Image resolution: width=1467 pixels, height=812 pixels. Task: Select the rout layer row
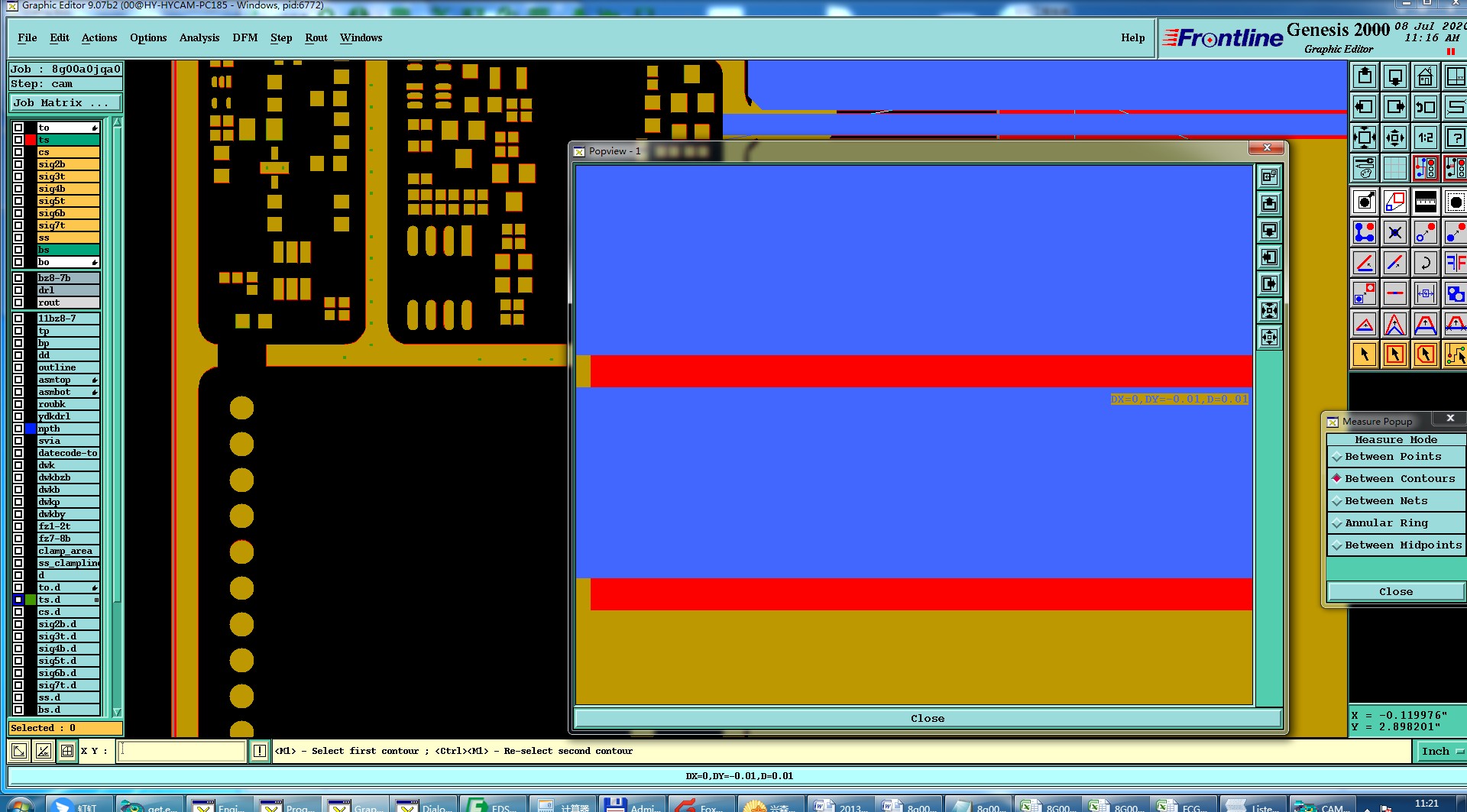68,302
